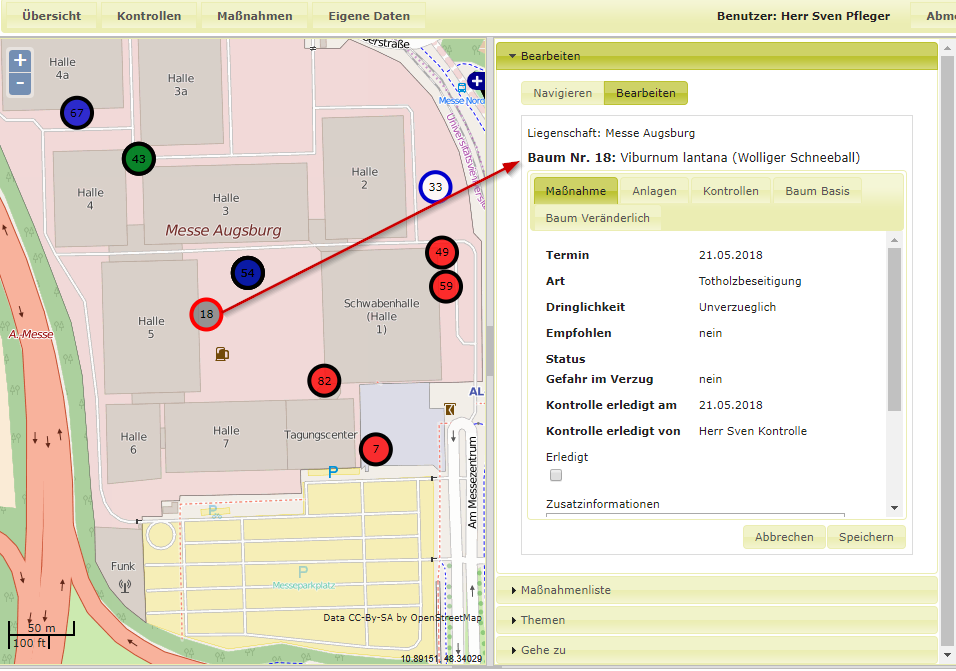Click red tree marker 49
This screenshot has width=956, height=671.
[442, 251]
